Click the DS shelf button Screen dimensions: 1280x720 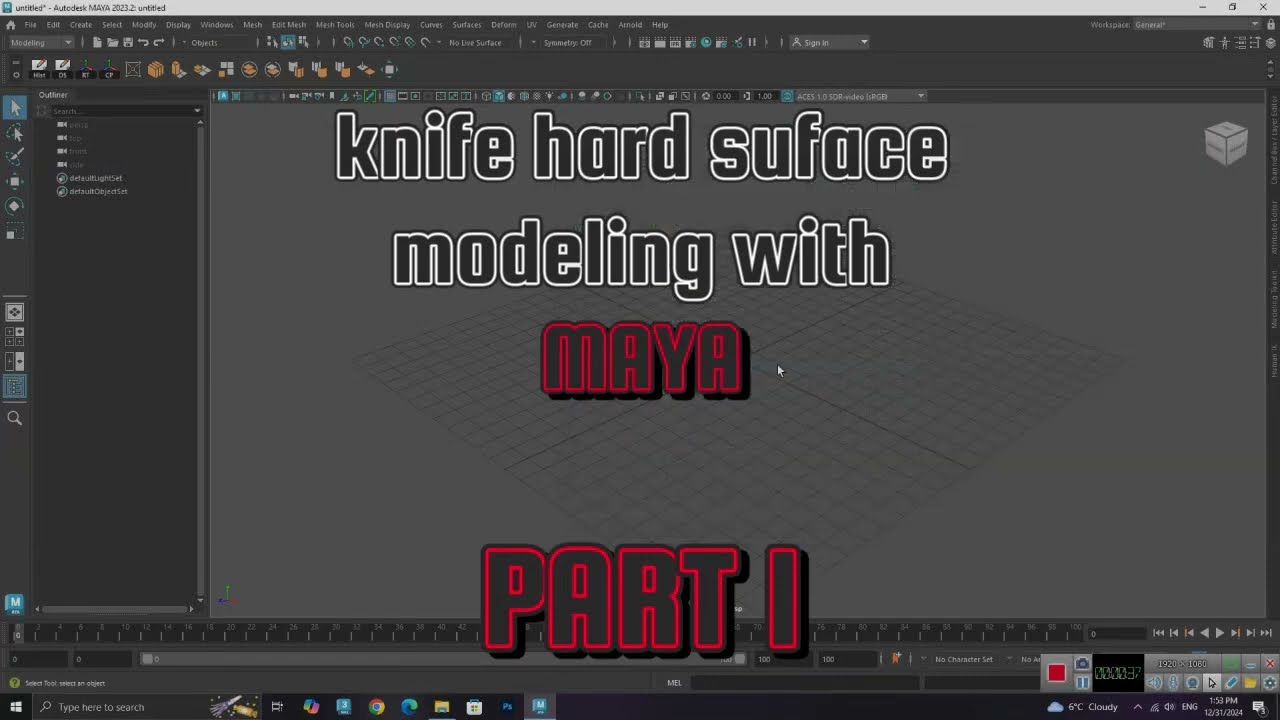coord(62,69)
